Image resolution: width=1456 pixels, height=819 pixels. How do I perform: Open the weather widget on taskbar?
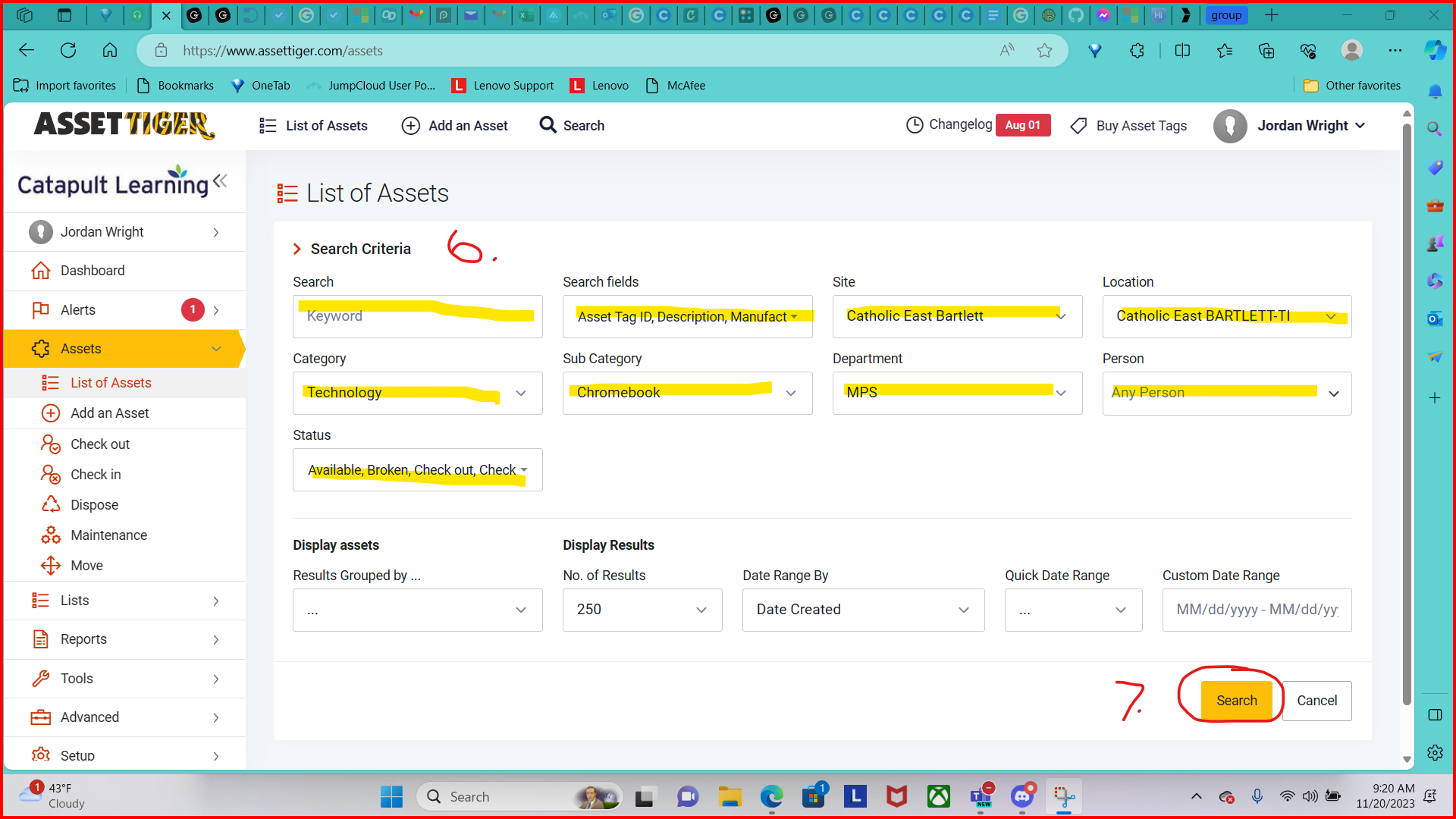click(53, 796)
